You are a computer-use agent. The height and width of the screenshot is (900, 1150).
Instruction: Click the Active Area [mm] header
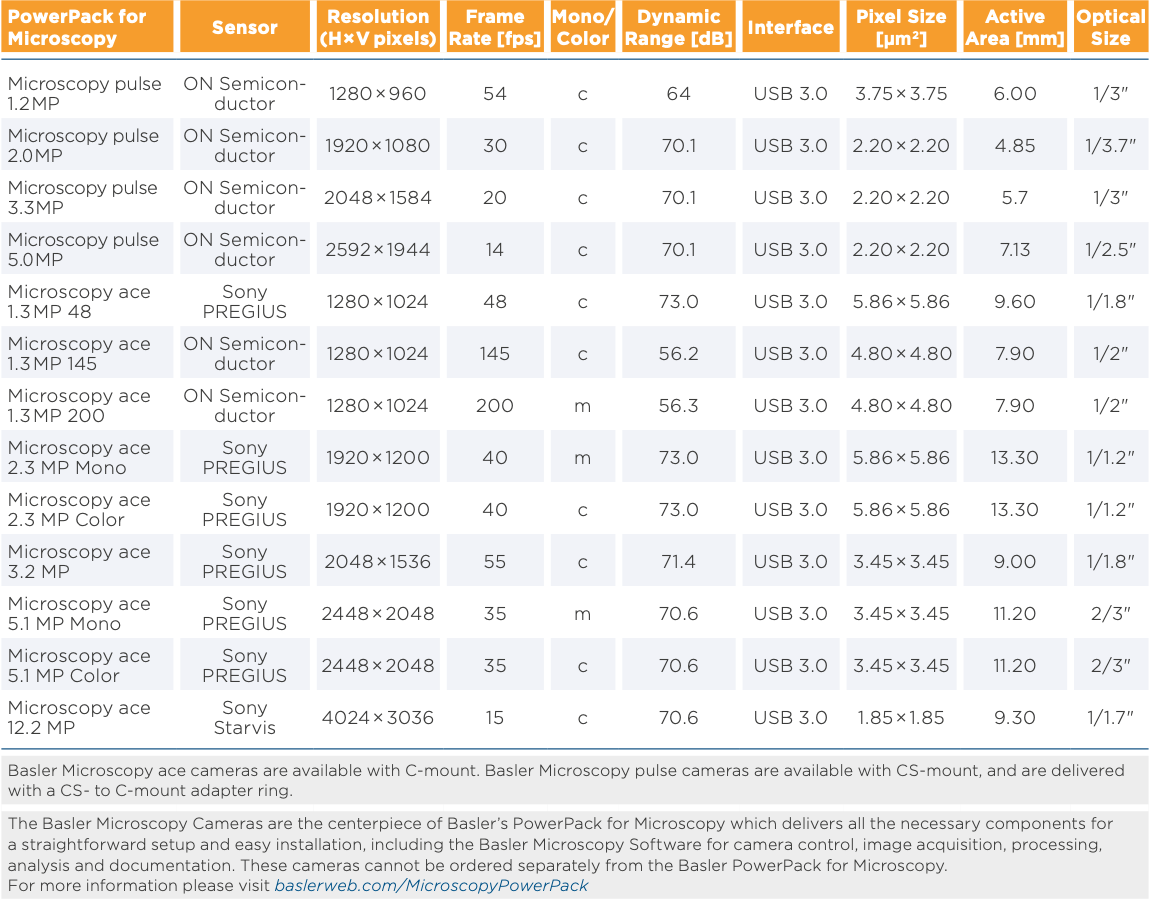tap(1015, 27)
